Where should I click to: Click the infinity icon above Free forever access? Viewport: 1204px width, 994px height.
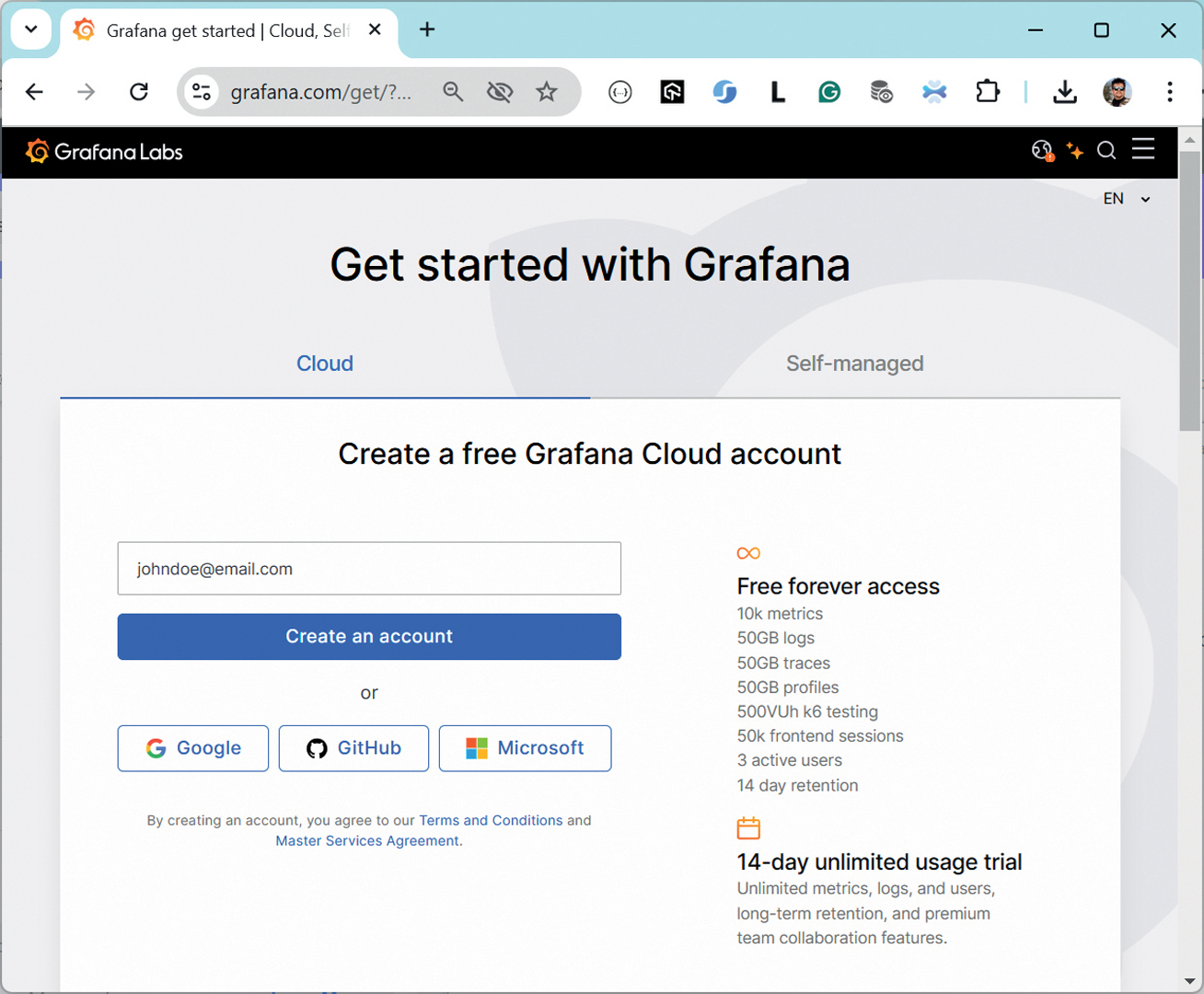748,553
